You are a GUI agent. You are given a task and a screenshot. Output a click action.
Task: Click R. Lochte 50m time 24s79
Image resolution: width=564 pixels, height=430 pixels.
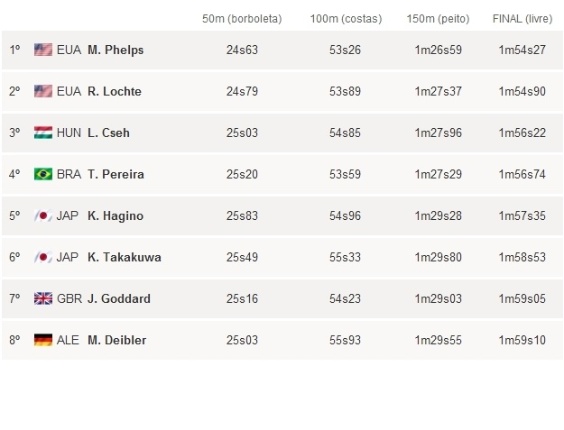click(x=242, y=91)
